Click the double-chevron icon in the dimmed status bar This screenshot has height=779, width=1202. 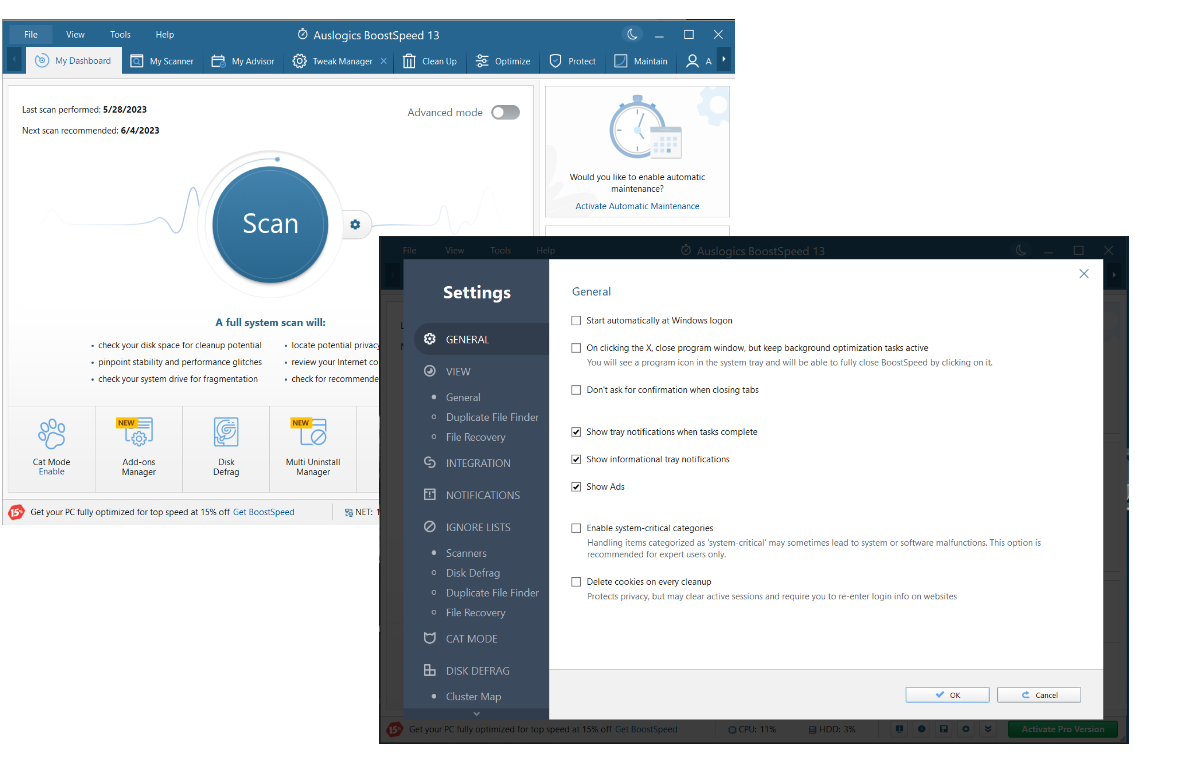[988, 729]
